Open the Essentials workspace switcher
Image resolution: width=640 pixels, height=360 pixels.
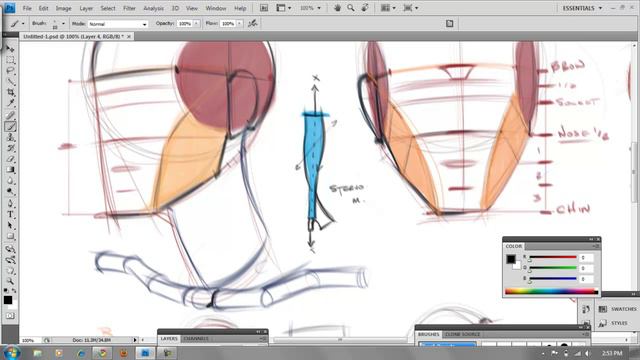[582, 8]
